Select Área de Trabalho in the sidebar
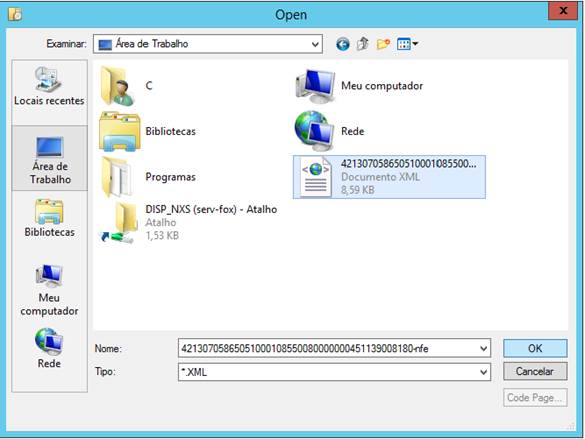This screenshot has width=585, height=439. pyautogui.click(x=50, y=159)
